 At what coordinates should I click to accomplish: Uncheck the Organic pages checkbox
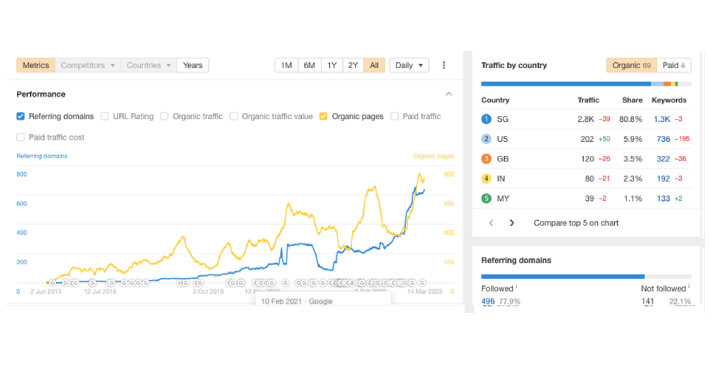[x=323, y=117]
